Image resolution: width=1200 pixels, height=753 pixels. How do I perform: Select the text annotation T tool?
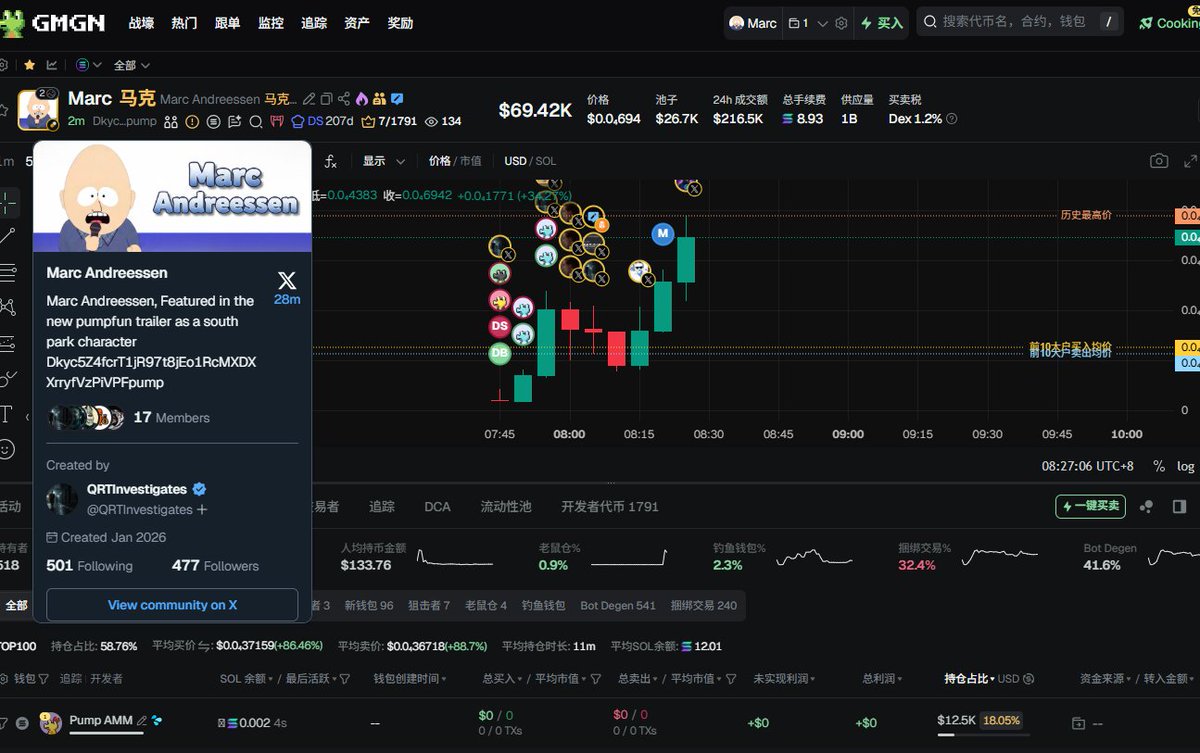pos(7,414)
